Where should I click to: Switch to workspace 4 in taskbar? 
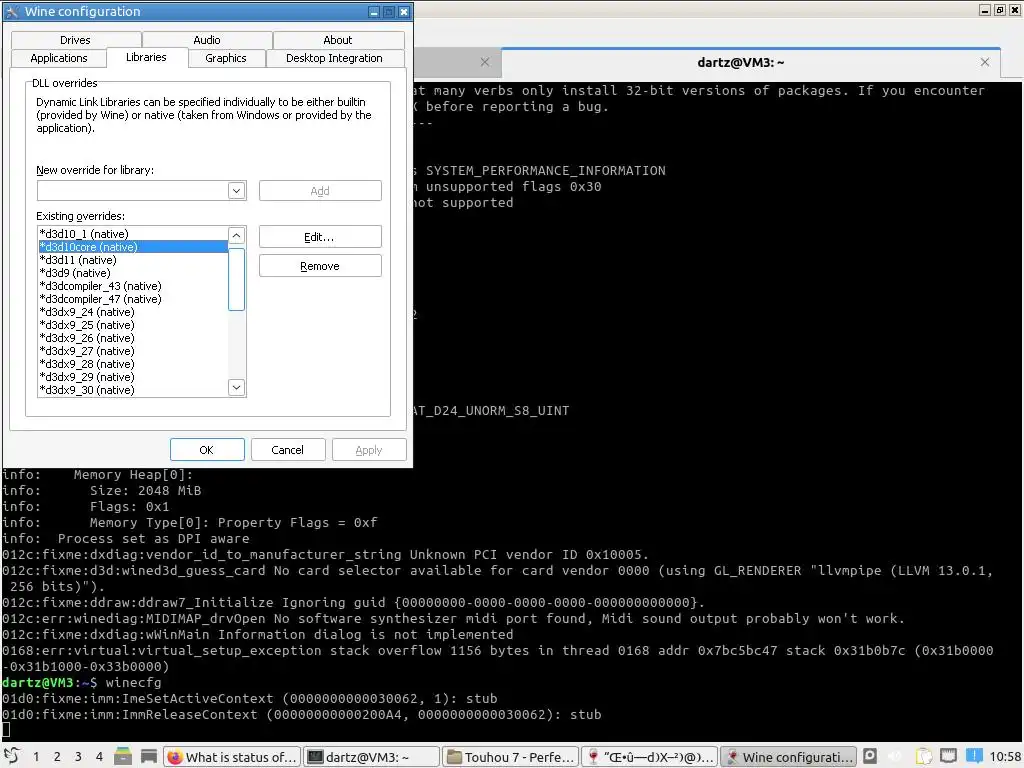99,756
